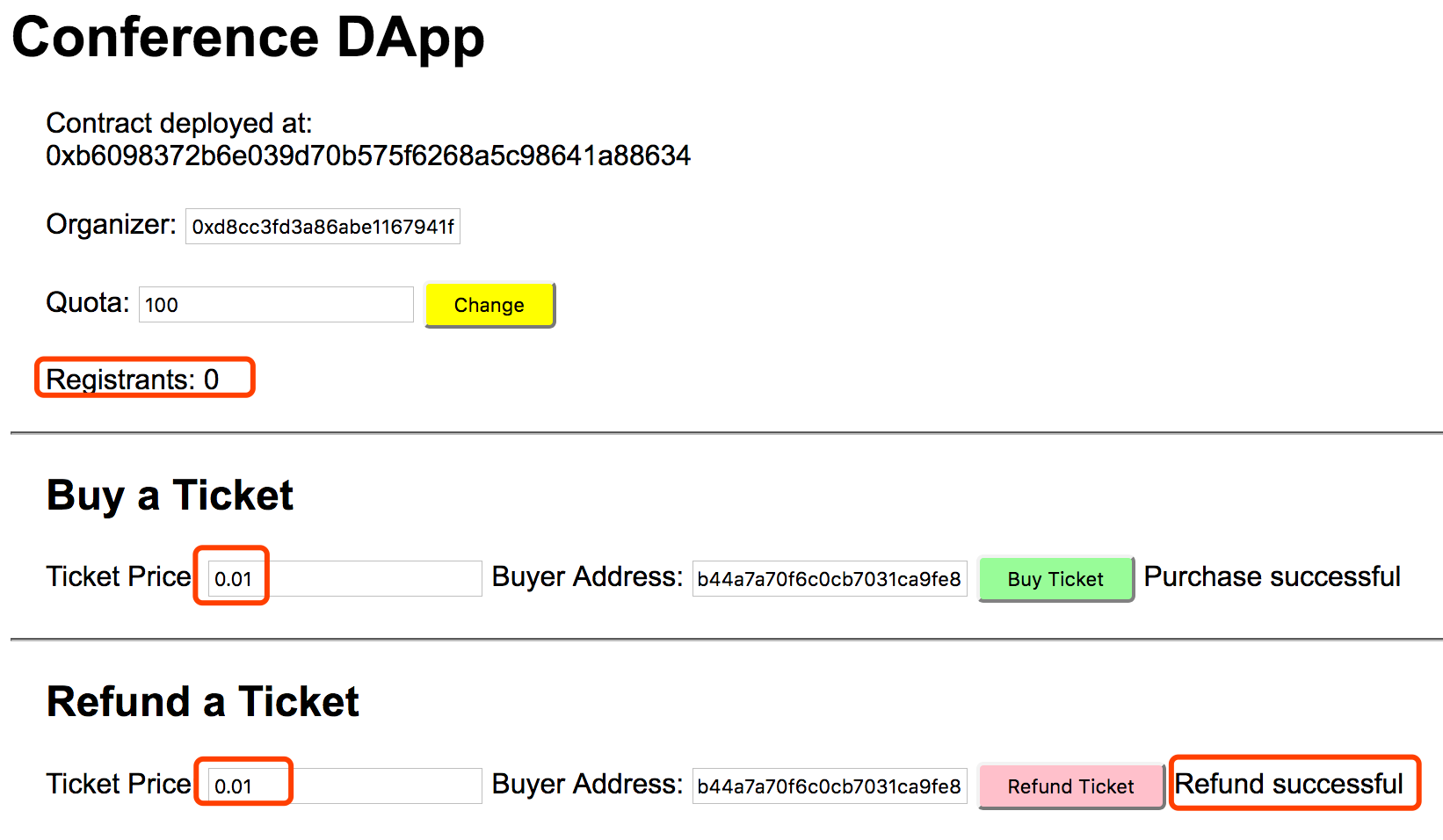This screenshot has width=1443, height=840.
Task: Click the Buy a Ticket heading
Action: (x=170, y=495)
